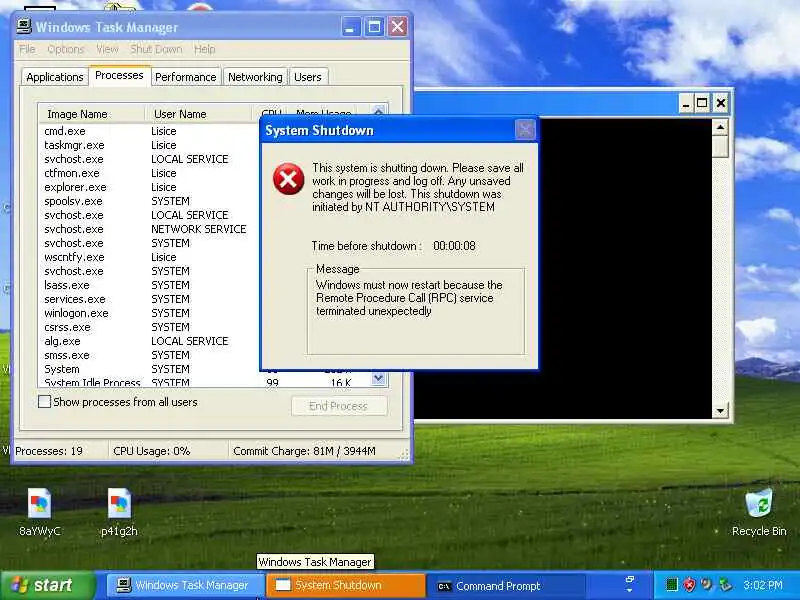
Task: Select the alg.exe process row
Action: pos(149,341)
